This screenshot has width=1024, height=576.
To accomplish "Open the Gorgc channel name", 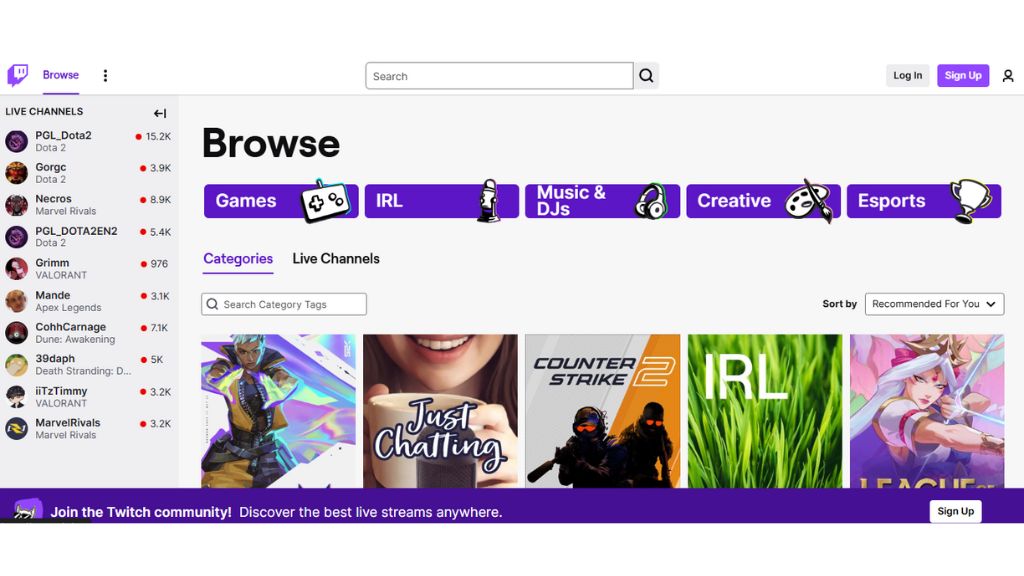I will pos(50,167).
